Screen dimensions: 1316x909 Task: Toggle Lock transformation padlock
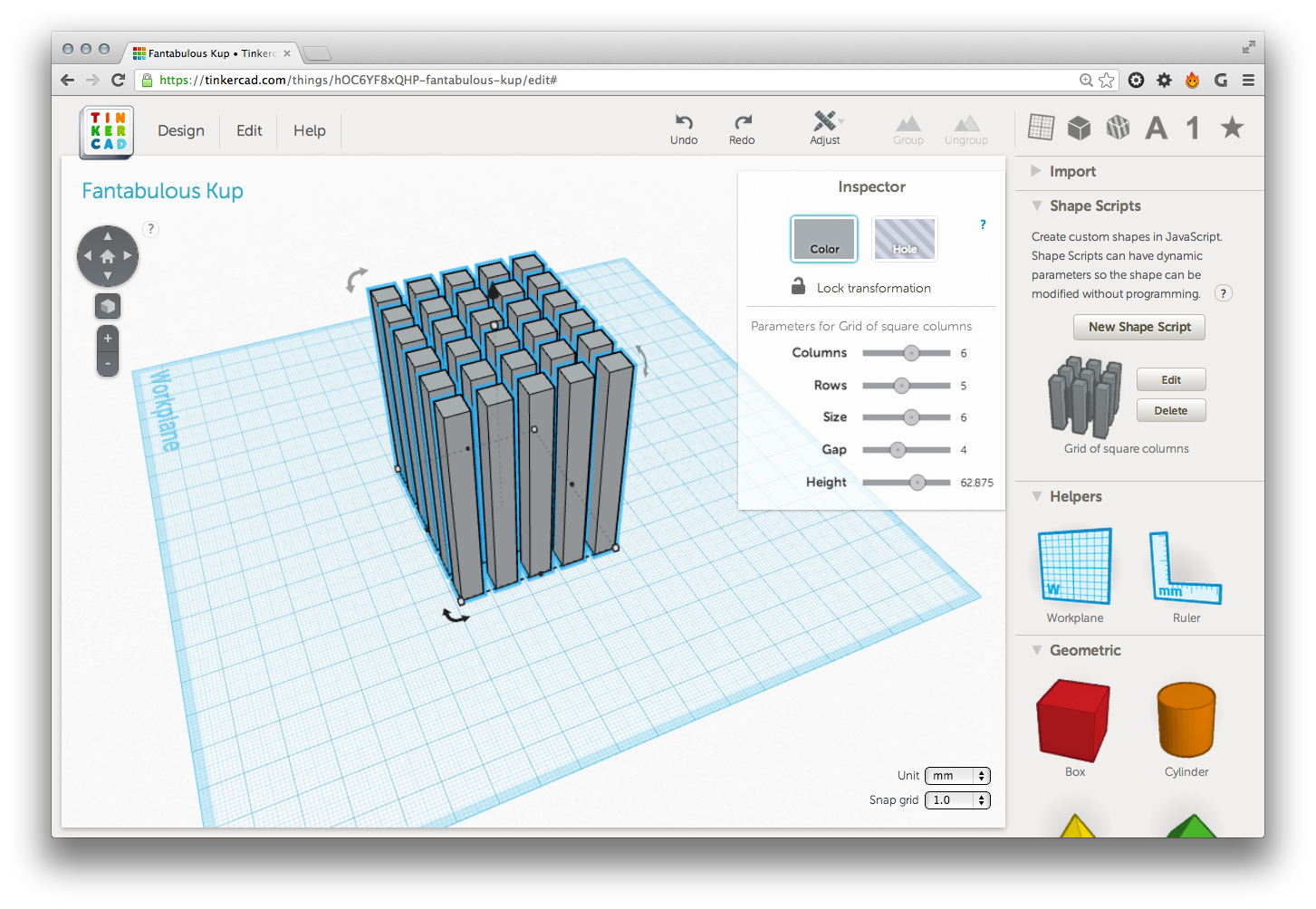click(x=798, y=287)
